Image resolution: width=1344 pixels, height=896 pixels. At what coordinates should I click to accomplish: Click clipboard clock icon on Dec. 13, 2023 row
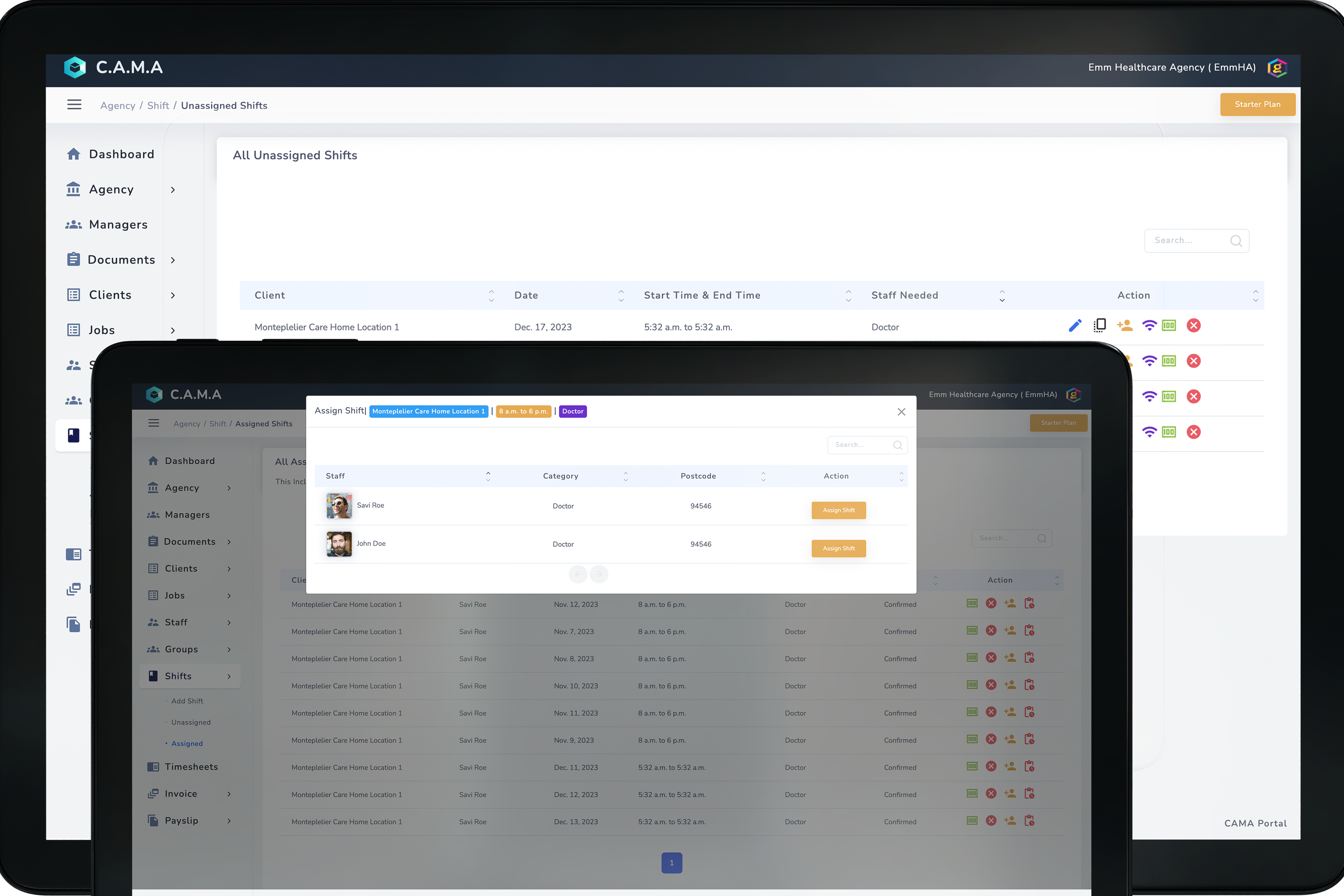[x=1030, y=820]
